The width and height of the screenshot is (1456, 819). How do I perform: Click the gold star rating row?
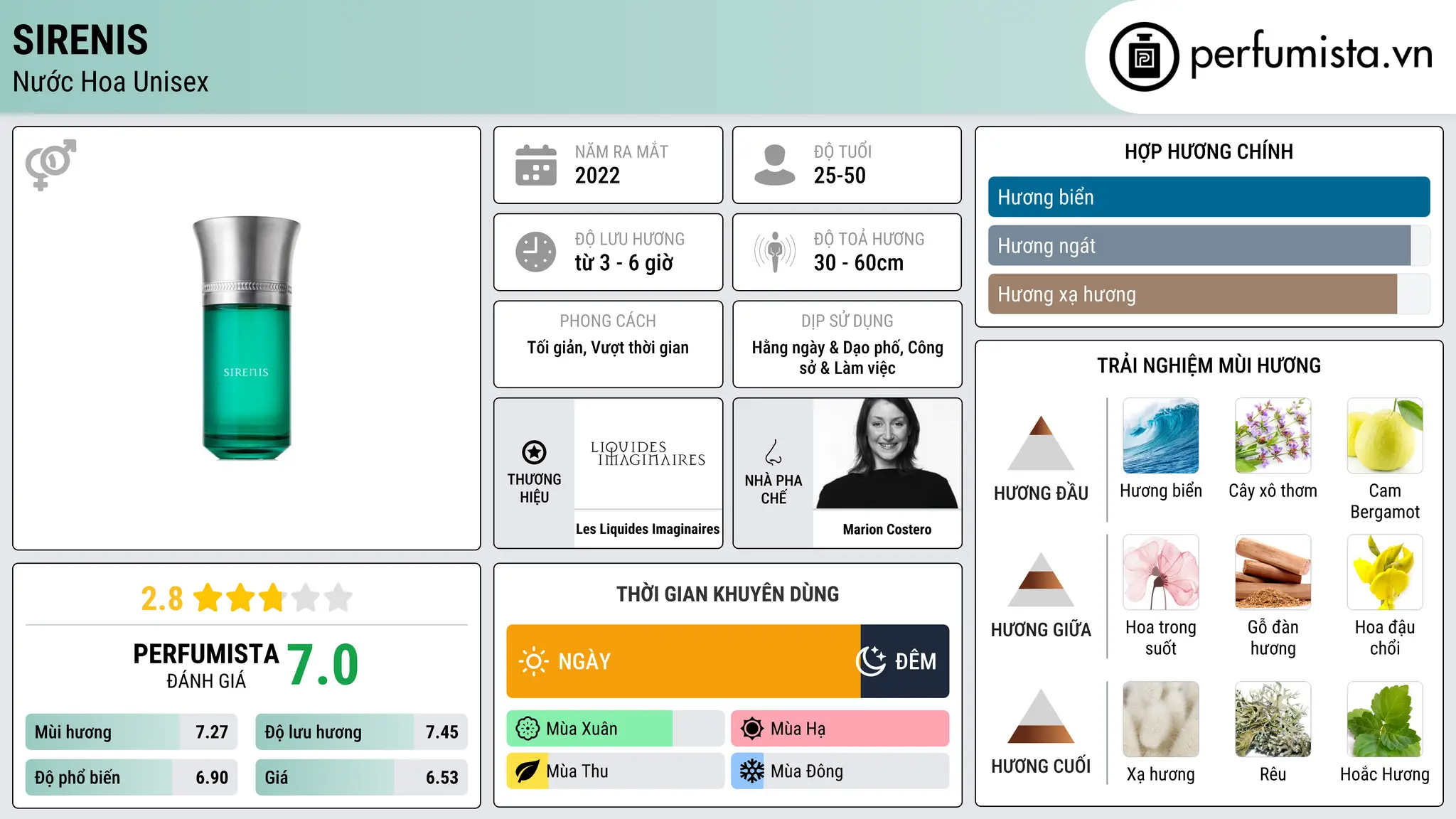pyautogui.click(x=273, y=598)
